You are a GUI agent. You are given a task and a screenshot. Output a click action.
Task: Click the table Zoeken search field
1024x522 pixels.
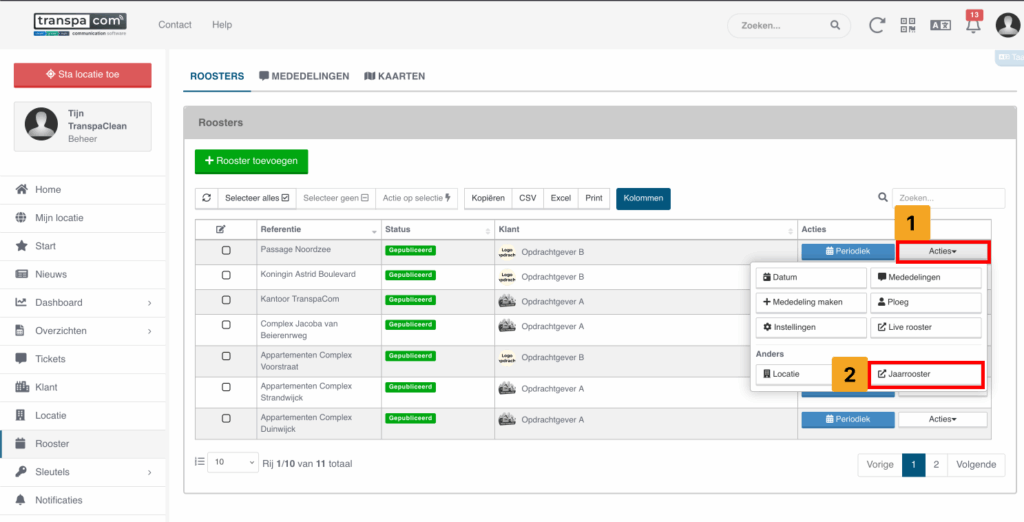(x=947, y=198)
